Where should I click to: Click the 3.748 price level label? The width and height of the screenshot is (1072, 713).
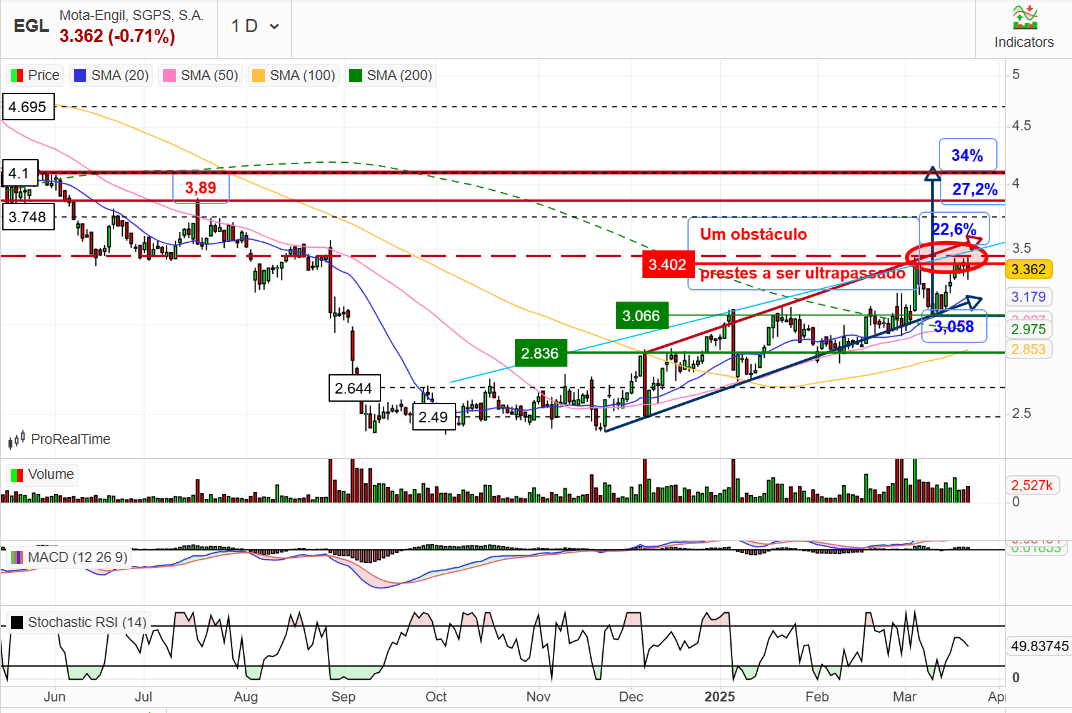tap(28, 217)
